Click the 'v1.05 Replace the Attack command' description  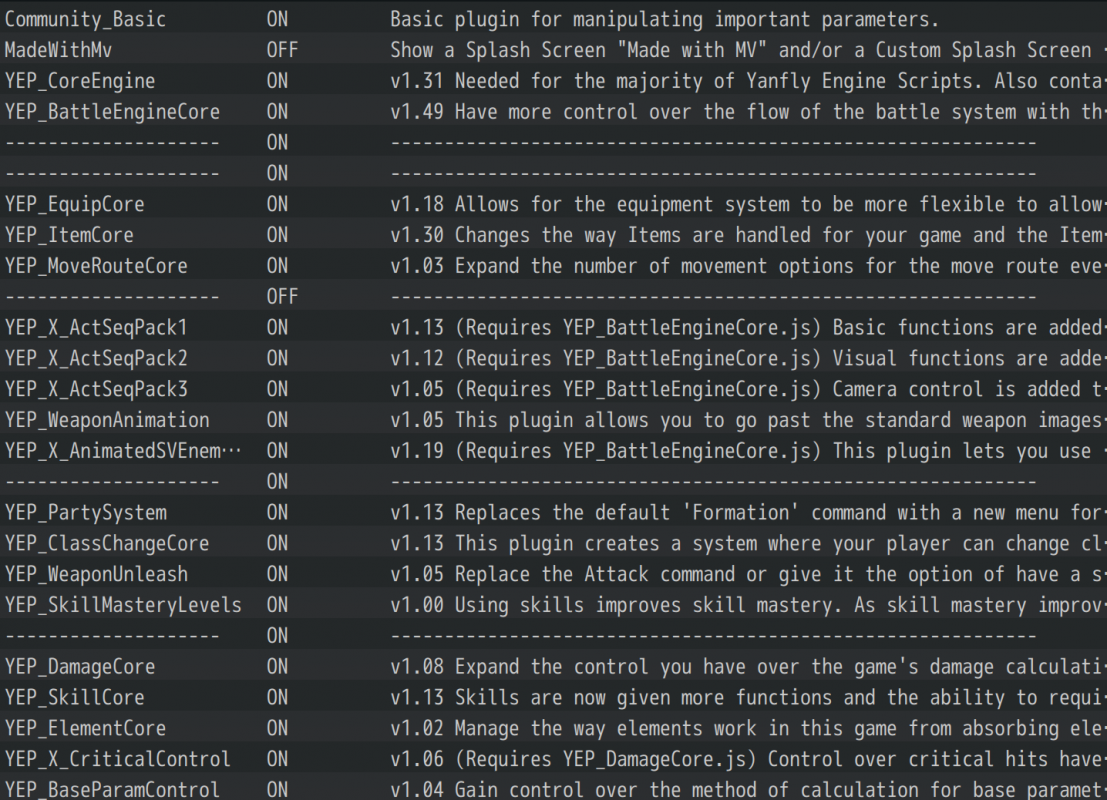coord(747,574)
